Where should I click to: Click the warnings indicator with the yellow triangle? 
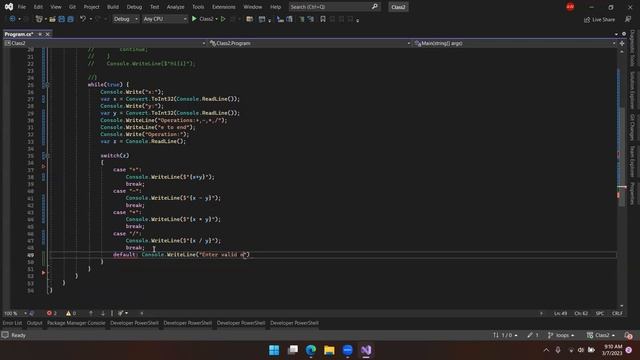click(x=71, y=313)
